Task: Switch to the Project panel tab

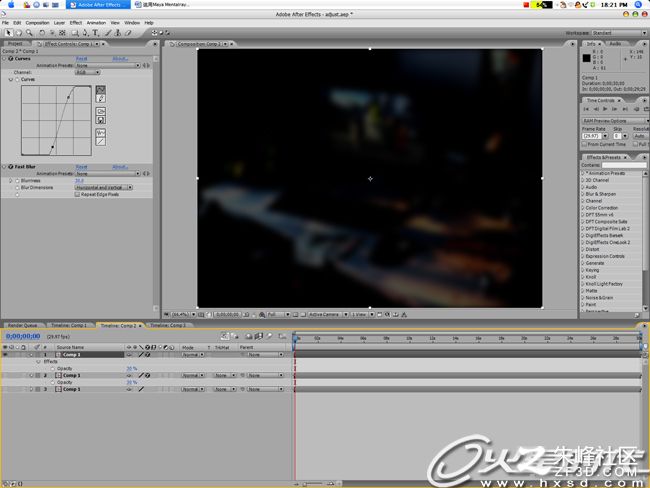Action: [15, 44]
